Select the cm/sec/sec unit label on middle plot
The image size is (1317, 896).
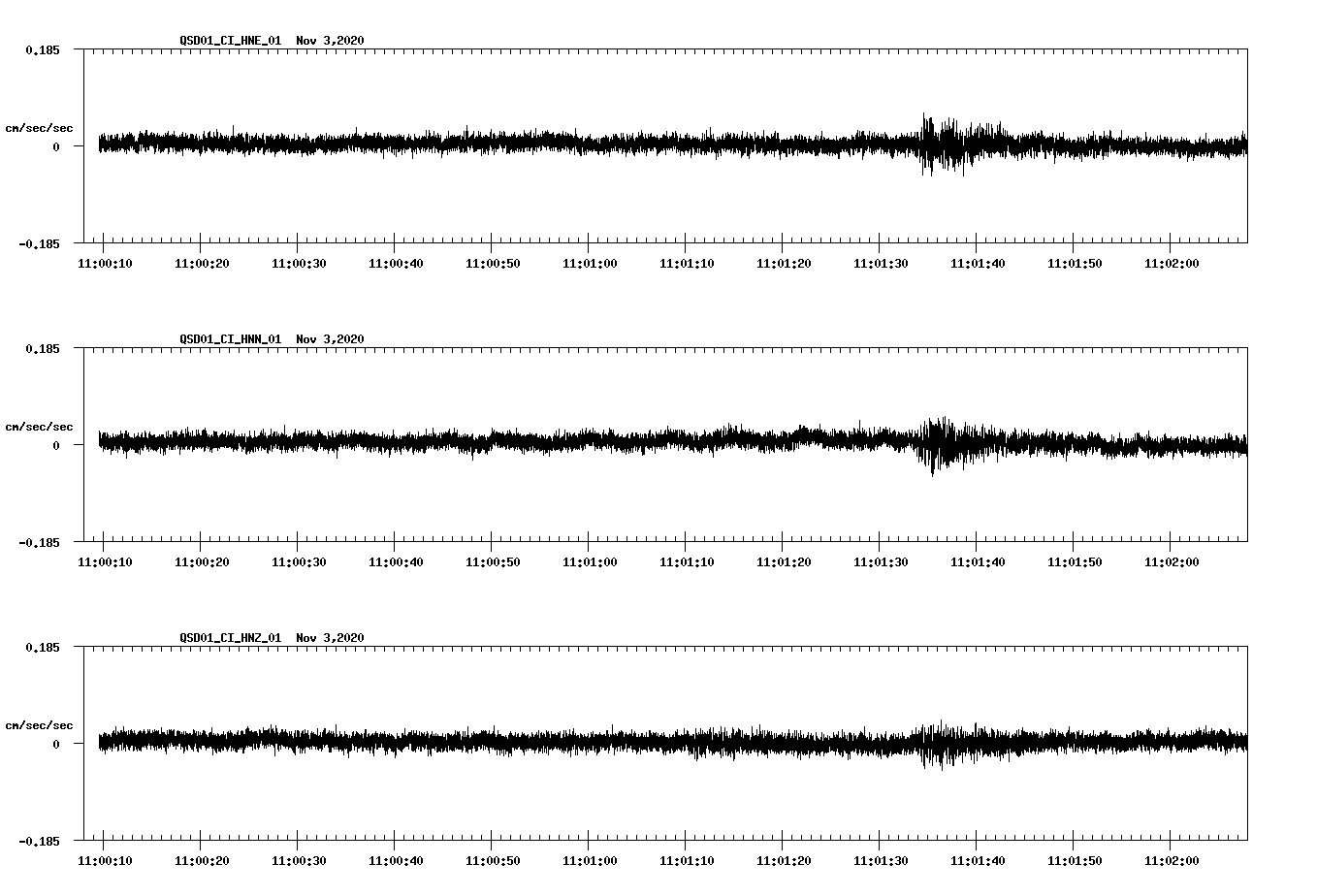tap(38, 426)
